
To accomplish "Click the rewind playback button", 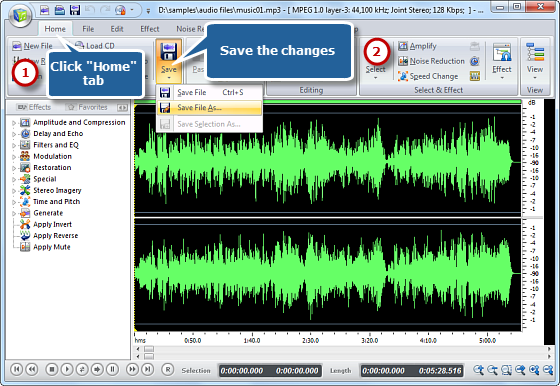I will pos(31,369).
